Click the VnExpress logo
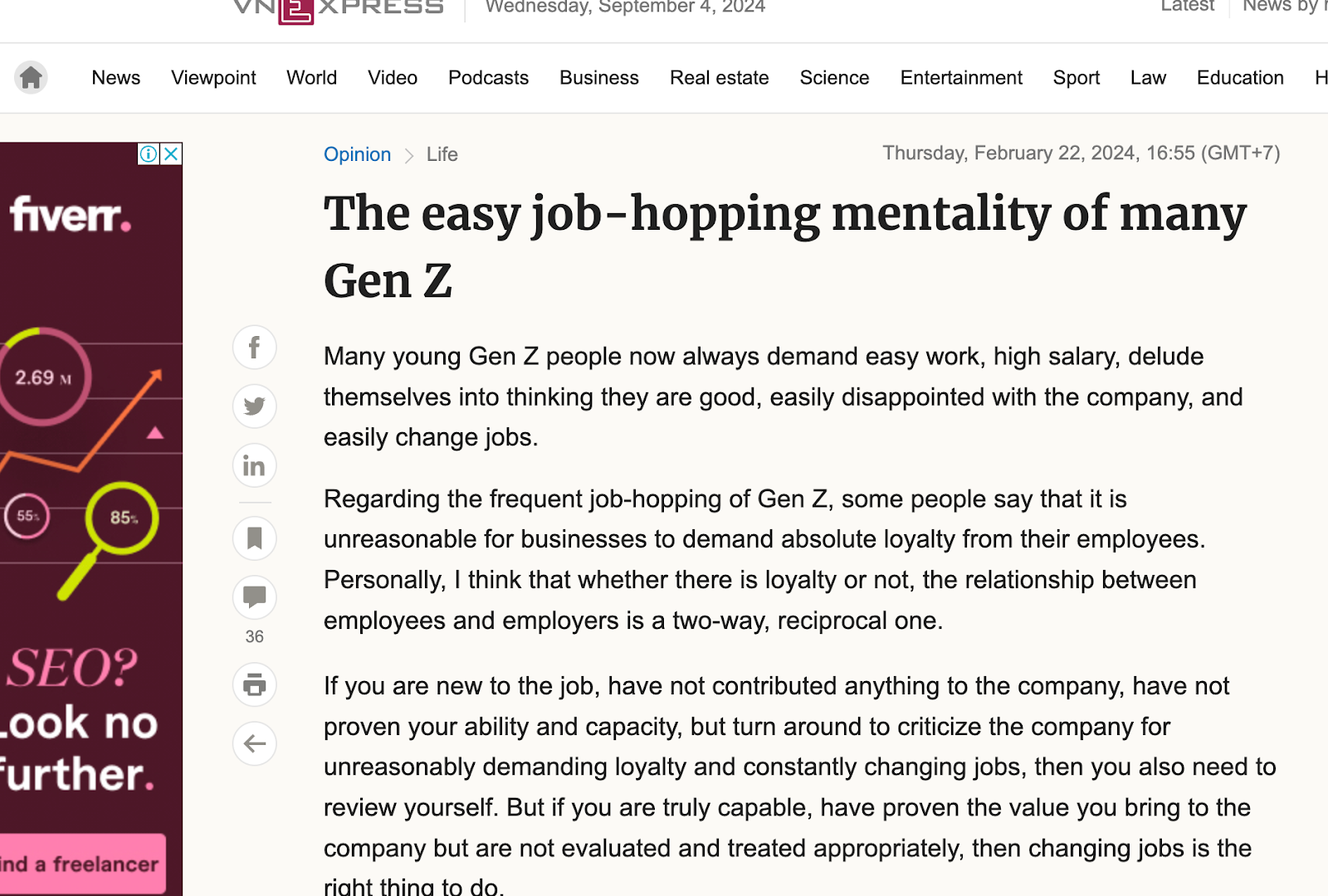 [x=338, y=8]
